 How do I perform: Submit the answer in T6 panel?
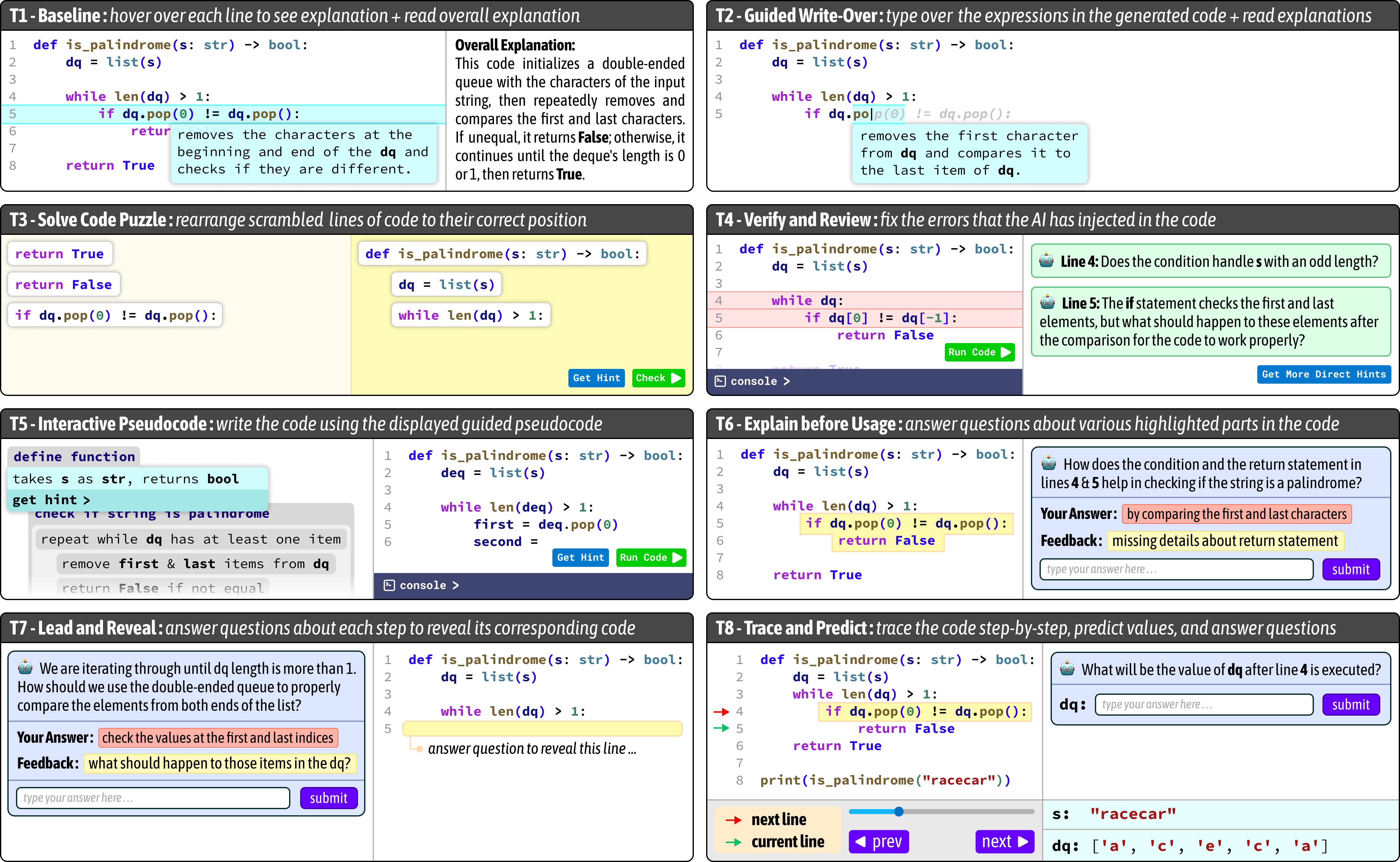pos(1350,569)
